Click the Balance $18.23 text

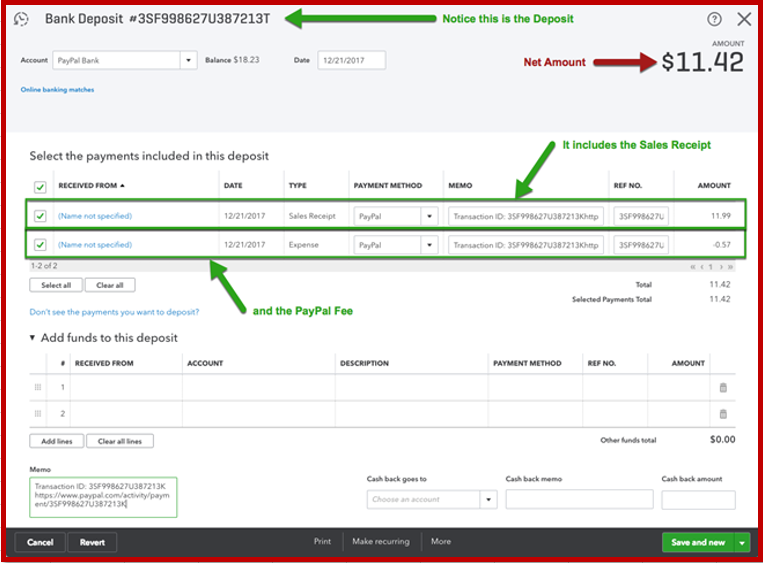point(232,60)
